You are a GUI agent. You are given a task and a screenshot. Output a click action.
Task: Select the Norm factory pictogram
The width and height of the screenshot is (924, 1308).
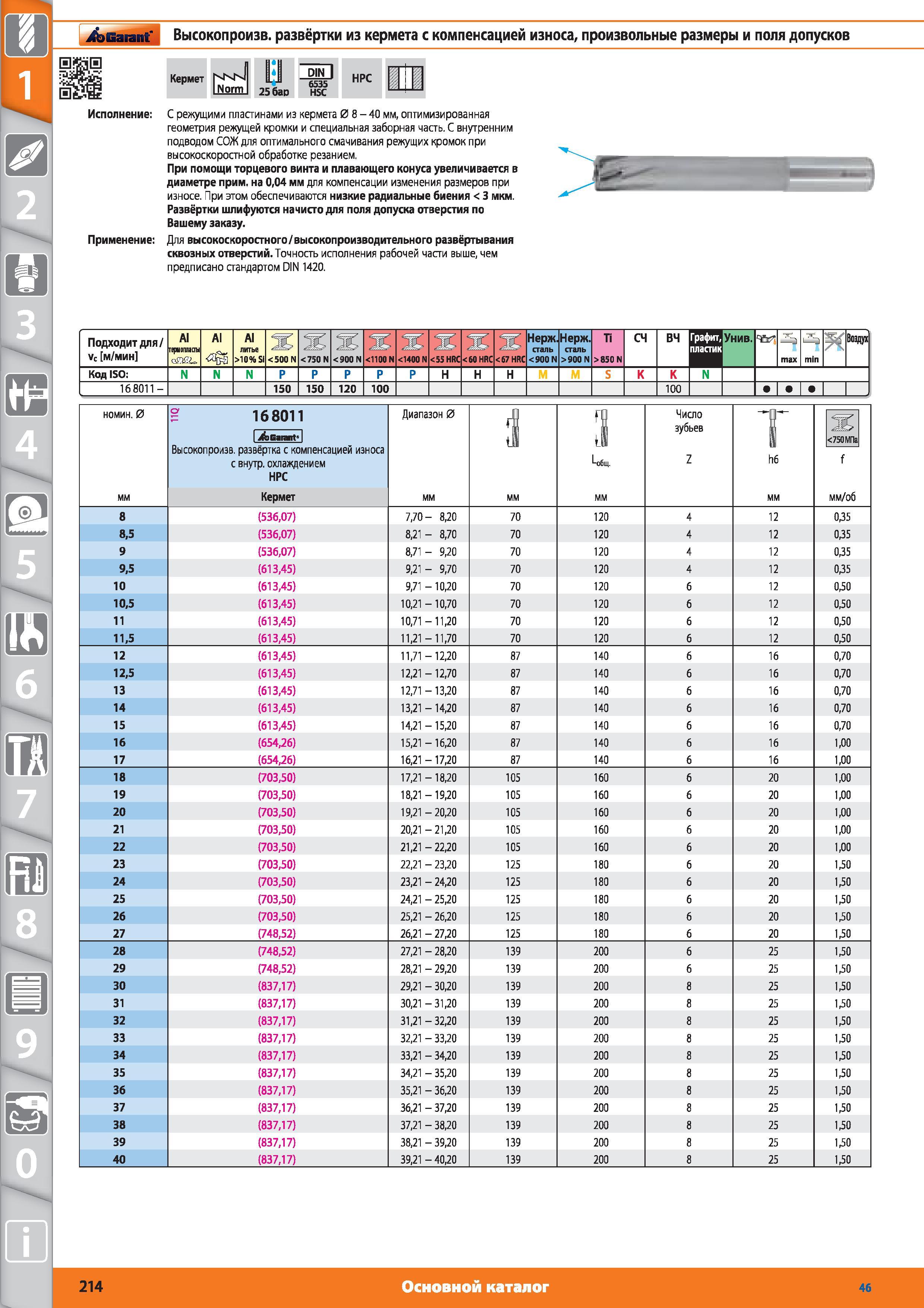coord(231,78)
